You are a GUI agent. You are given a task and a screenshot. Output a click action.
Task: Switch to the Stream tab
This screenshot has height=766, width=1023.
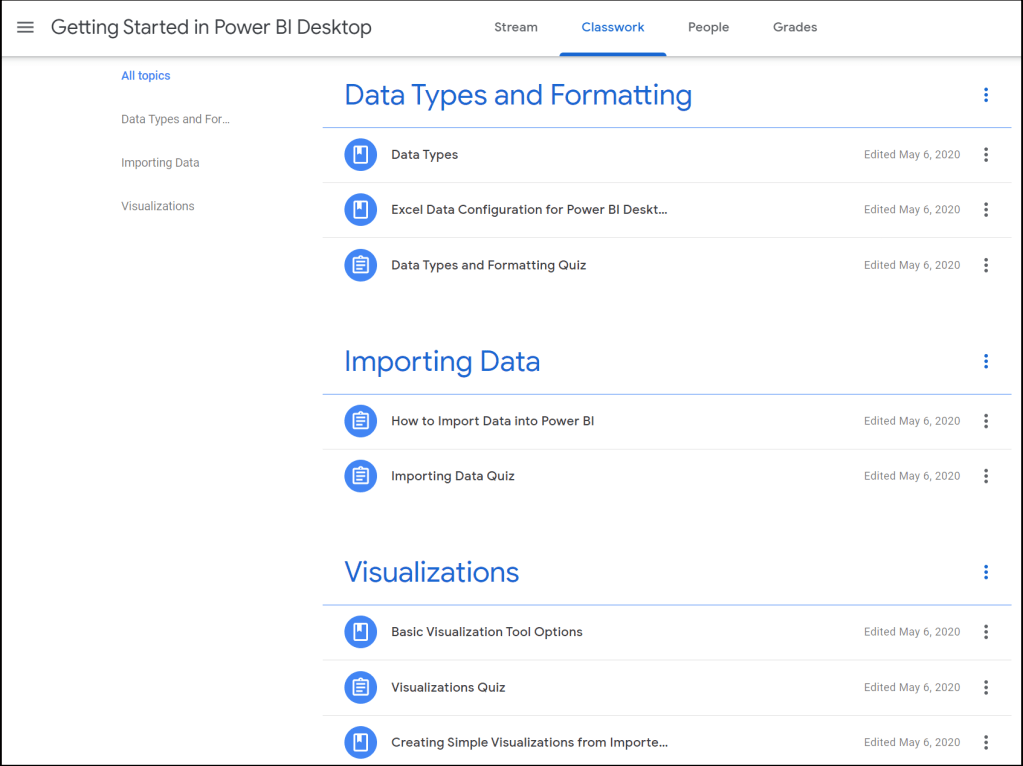click(516, 28)
